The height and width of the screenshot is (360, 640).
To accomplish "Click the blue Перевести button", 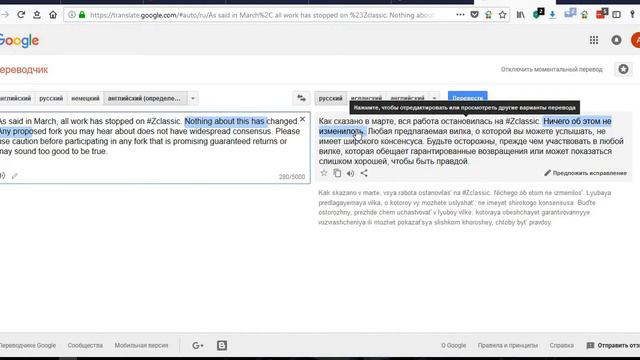I will [467, 97].
